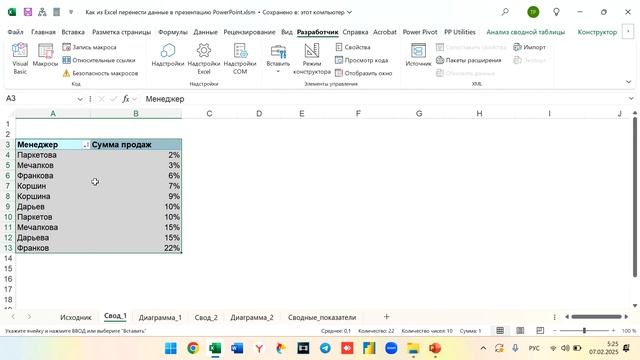This screenshot has height=360, width=640.
Task: Open the Файл menu
Action: (16, 32)
